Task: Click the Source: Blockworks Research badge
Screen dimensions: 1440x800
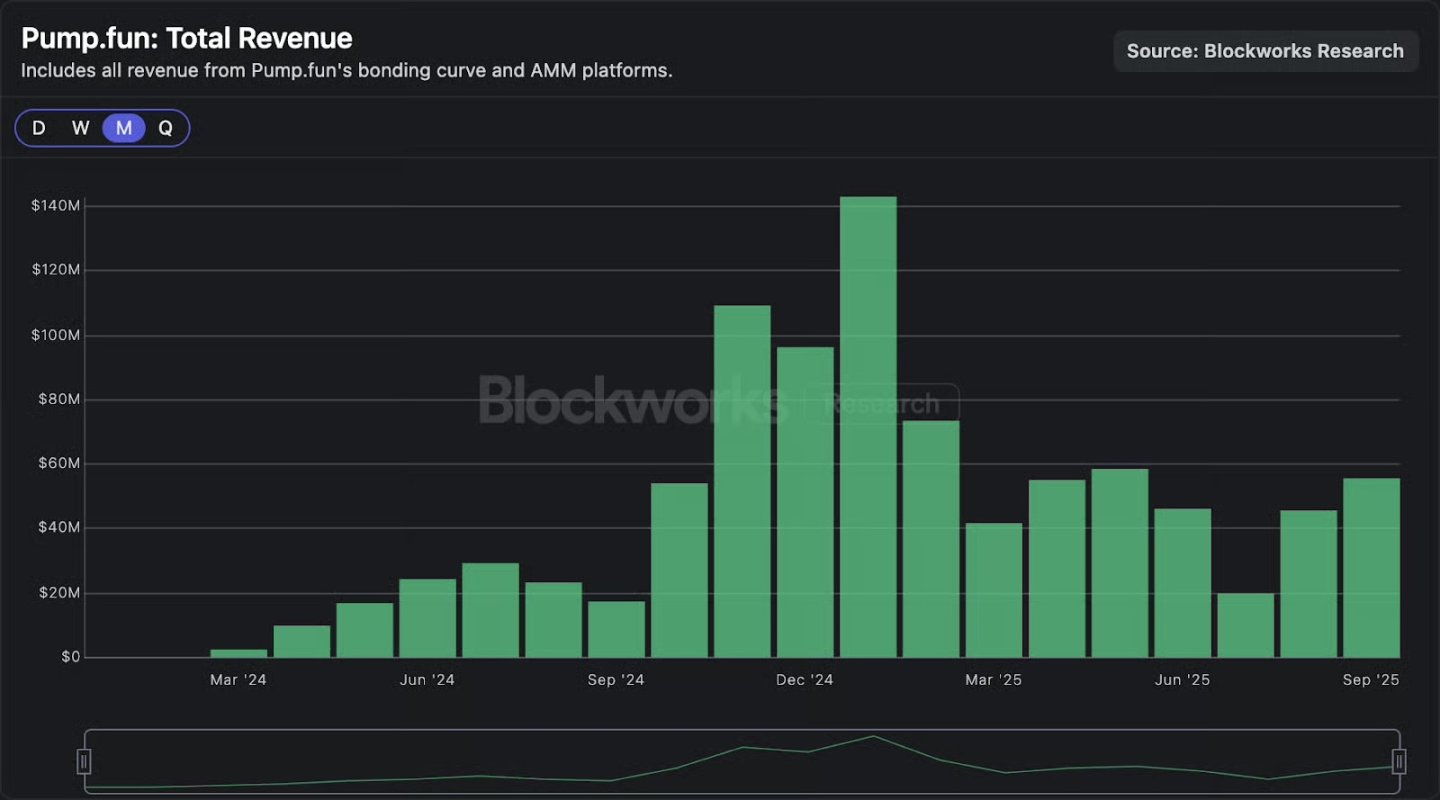Action: [x=1265, y=51]
